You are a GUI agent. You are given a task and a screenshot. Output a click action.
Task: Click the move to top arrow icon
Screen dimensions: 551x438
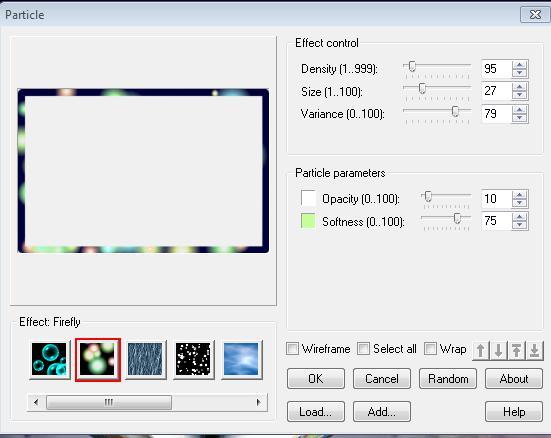tap(517, 350)
